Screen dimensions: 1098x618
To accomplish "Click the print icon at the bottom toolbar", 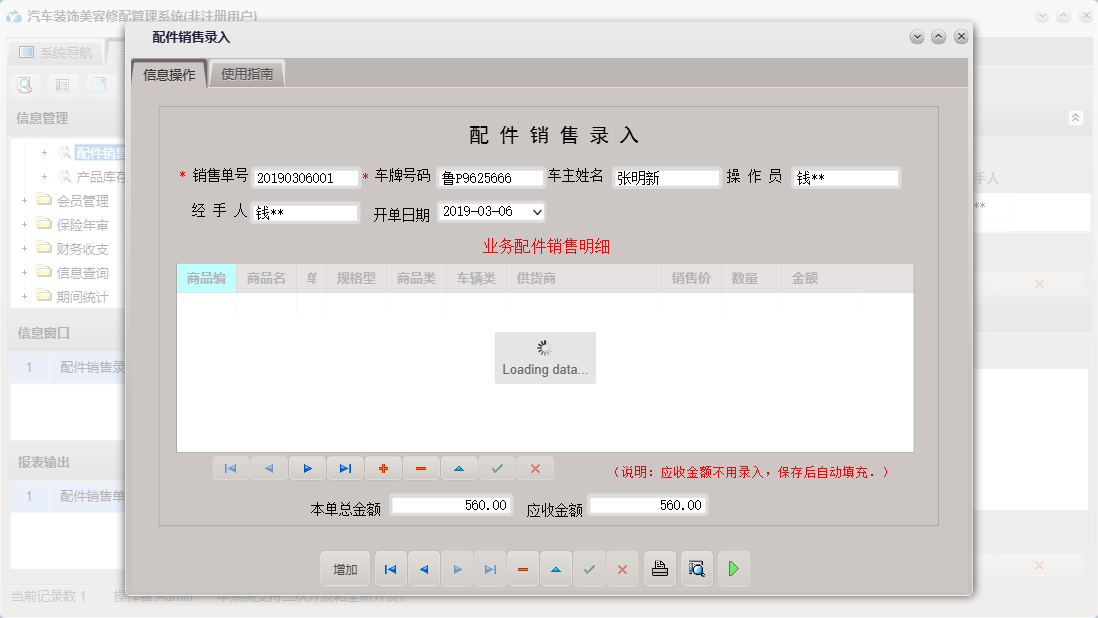I will (659, 568).
